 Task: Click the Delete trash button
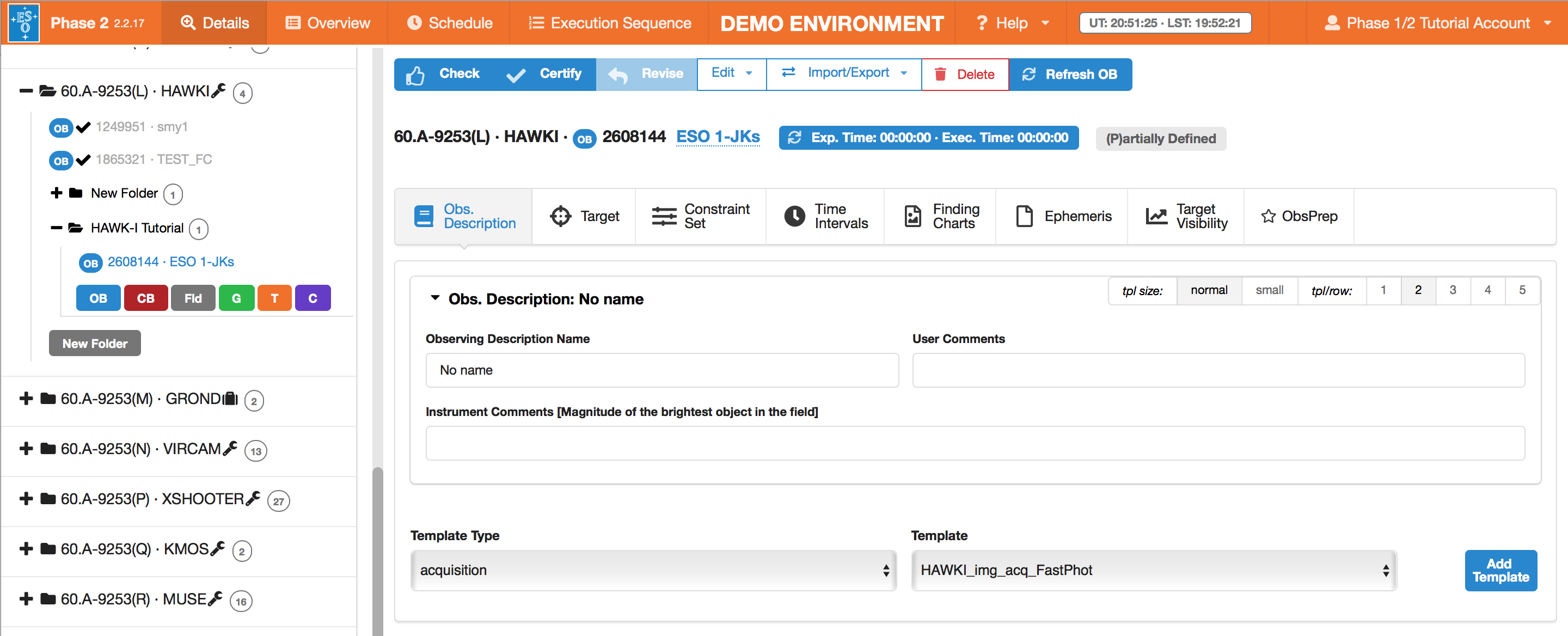tap(964, 74)
